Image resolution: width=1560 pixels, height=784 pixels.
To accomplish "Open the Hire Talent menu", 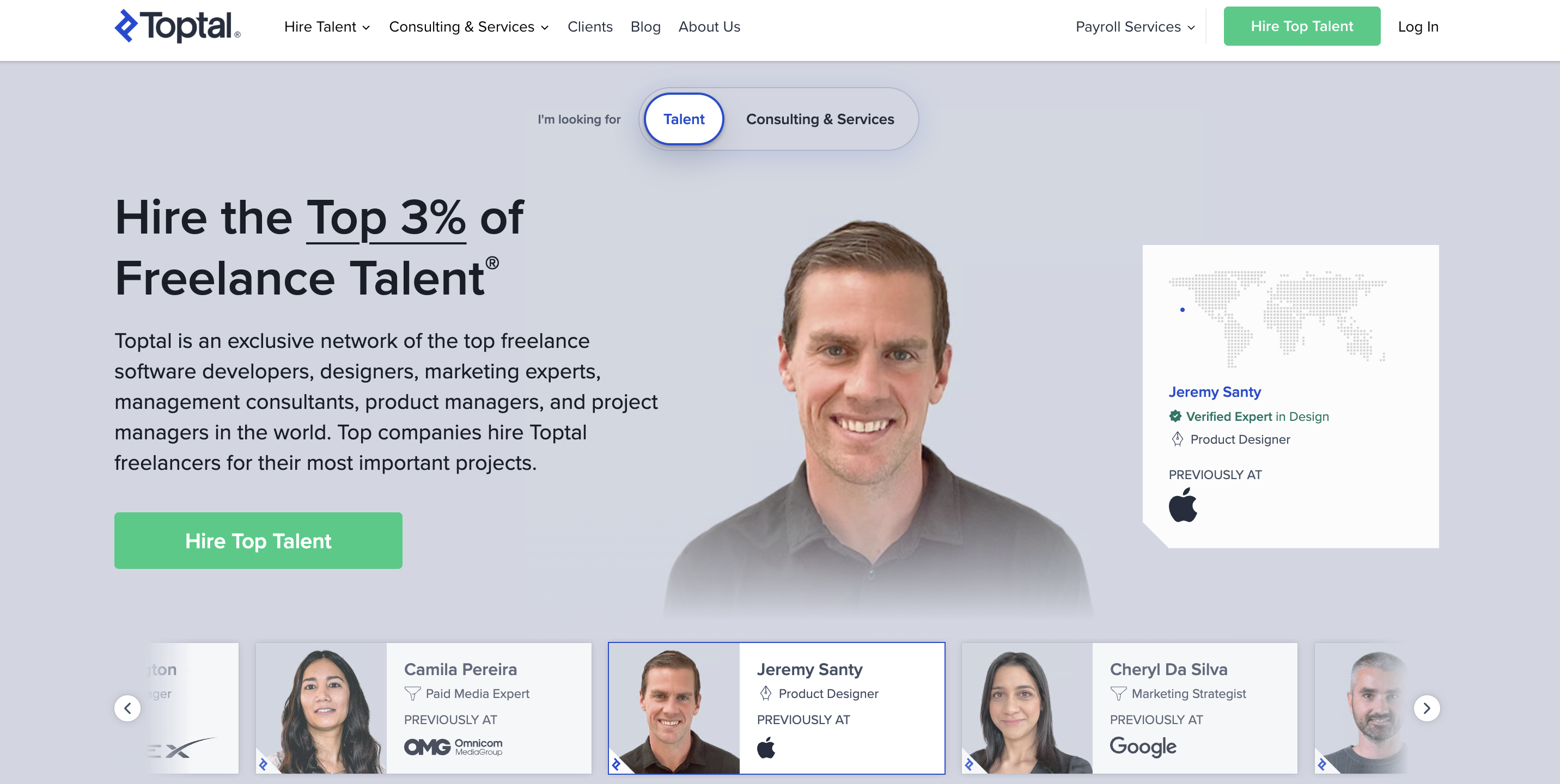I will 327,27.
